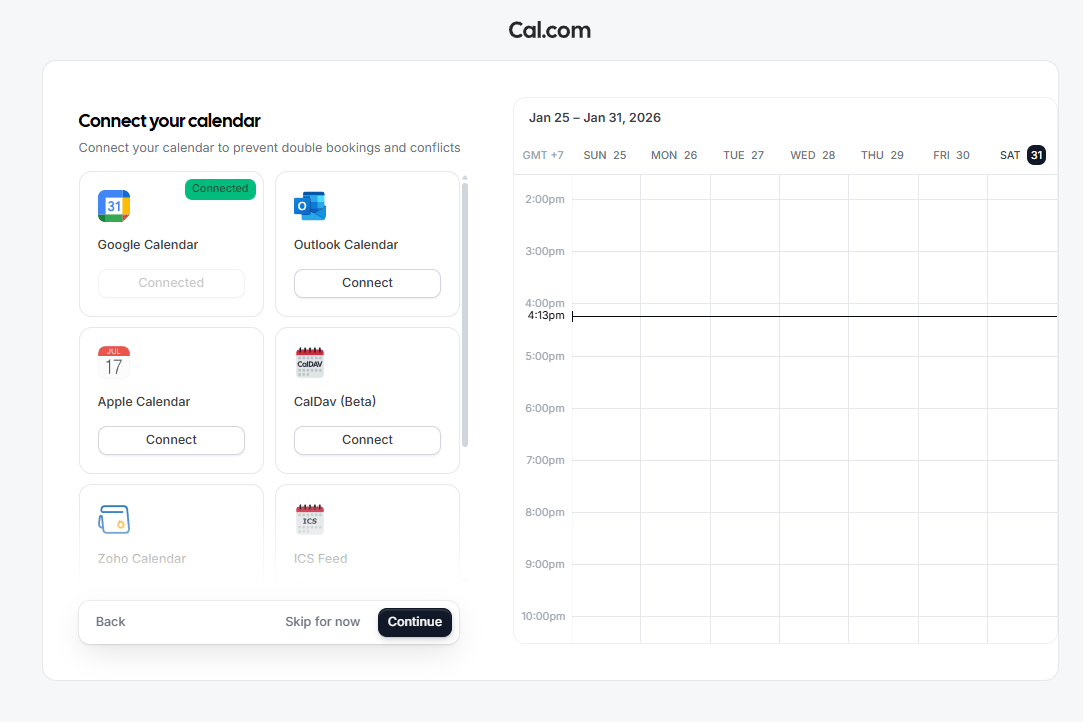This screenshot has width=1083, height=722.
Task: Click the GMT +7 timezone label
Action: (x=543, y=155)
